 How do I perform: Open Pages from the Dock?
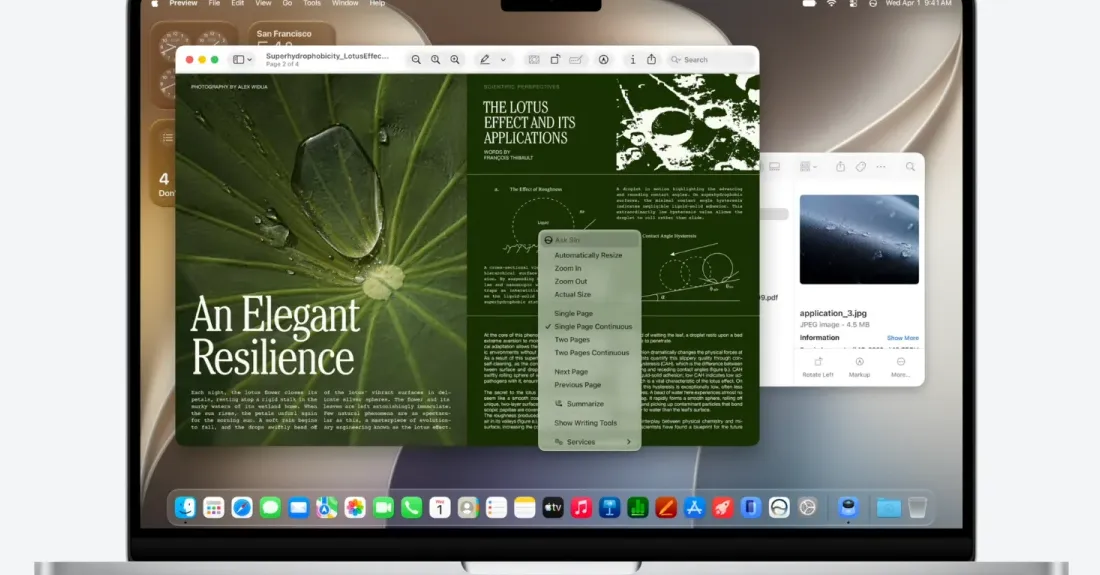pyautogui.click(x=666, y=507)
